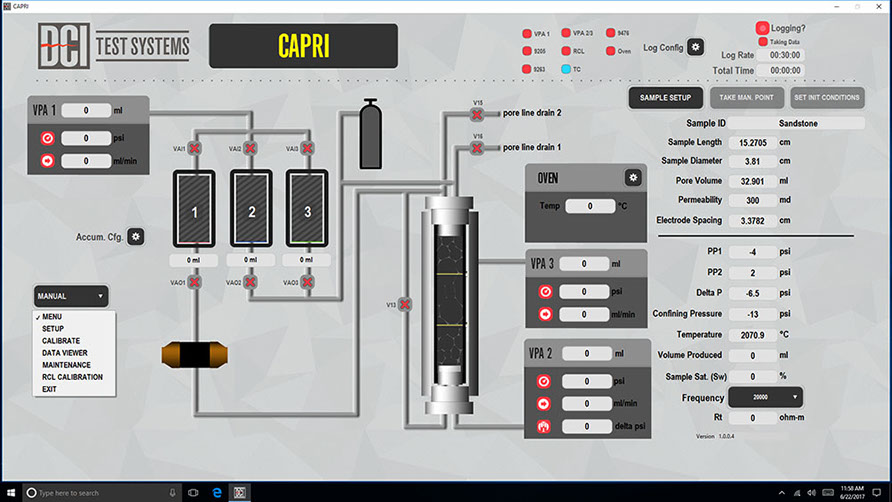Toggle the Logging indicator button
Viewport: 892px width, 502px height.
tap(762, 28)
